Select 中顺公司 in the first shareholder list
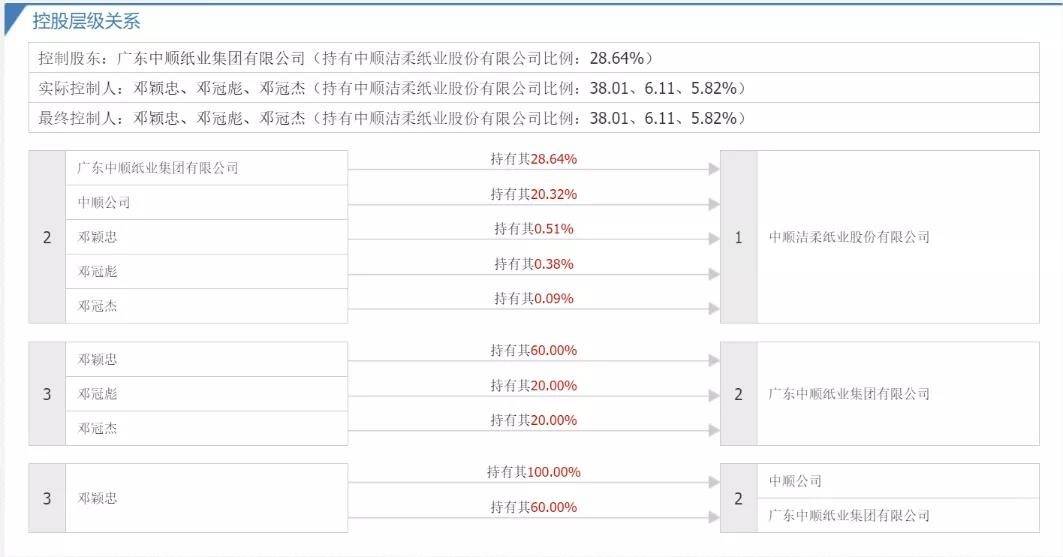The image size is (1063, 557). point(104,203)
